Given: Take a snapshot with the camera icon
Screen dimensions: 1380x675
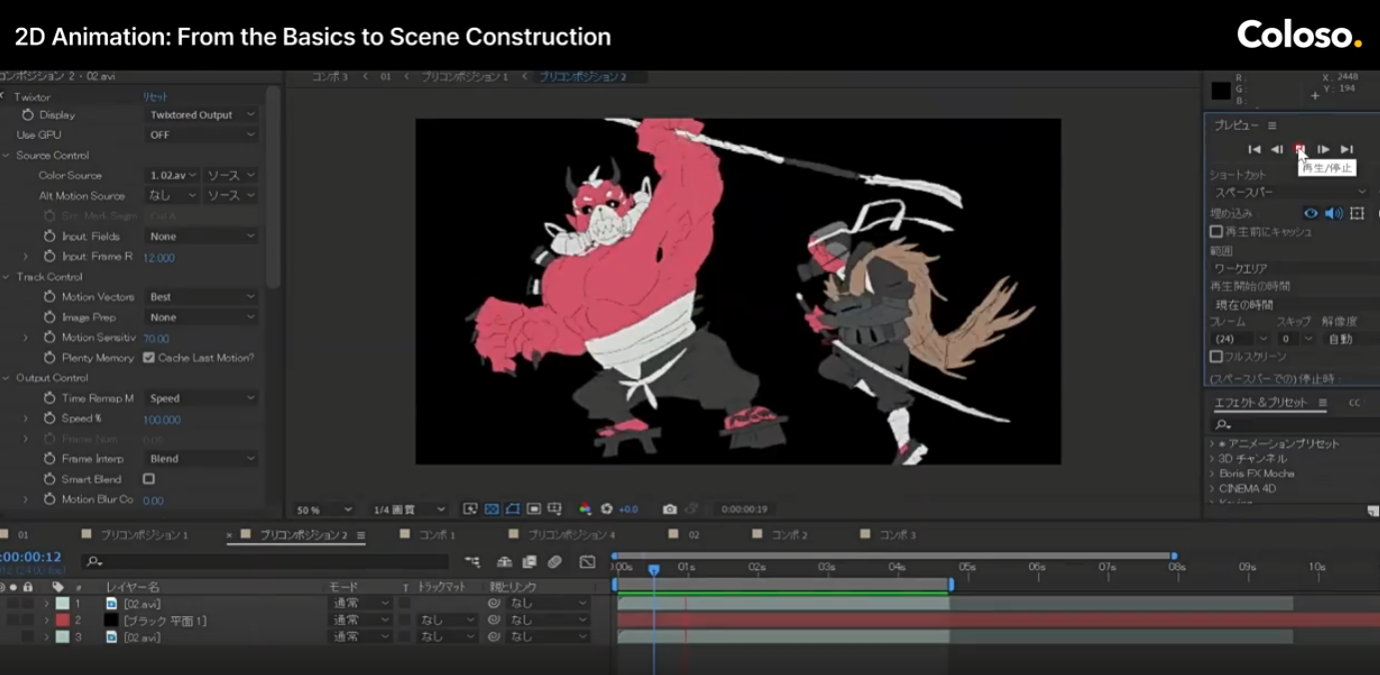Looking at the screenshot, I should click(670, 509).
